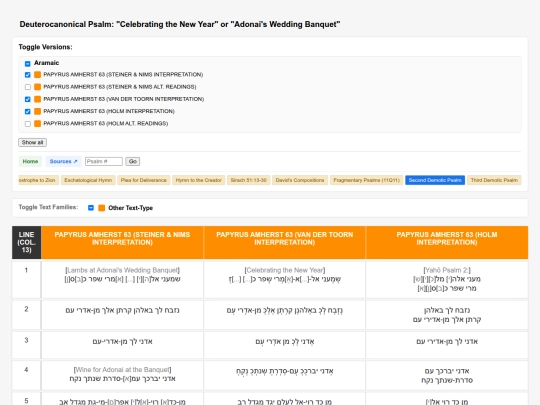Click the Line (Col. 13) header cell
This screenshot has height=405, width=540.
27,242
